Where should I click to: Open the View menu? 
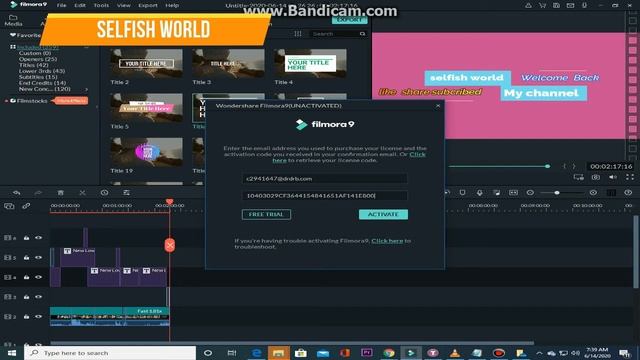124,5
